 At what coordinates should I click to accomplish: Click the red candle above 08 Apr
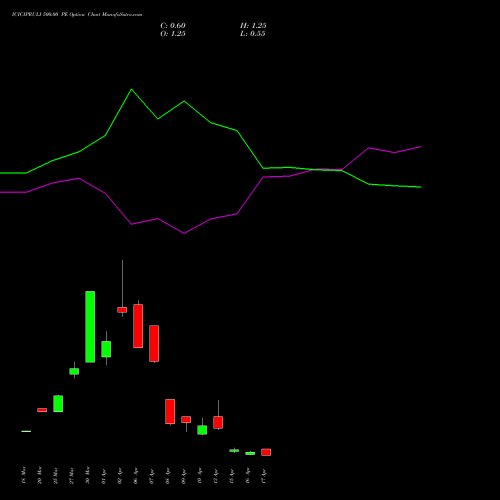[170, 411]
